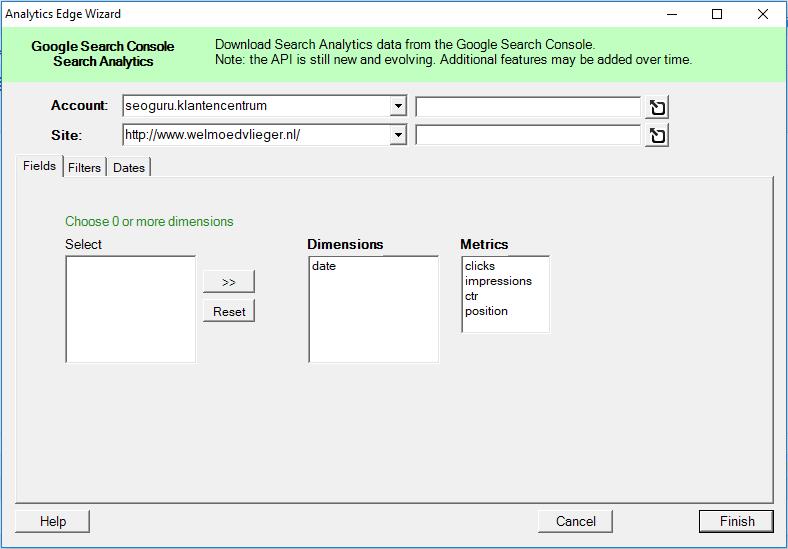This screenshot has height=549, width=788.
Task: Click the >> add dimension button
Action: [229, 282]
